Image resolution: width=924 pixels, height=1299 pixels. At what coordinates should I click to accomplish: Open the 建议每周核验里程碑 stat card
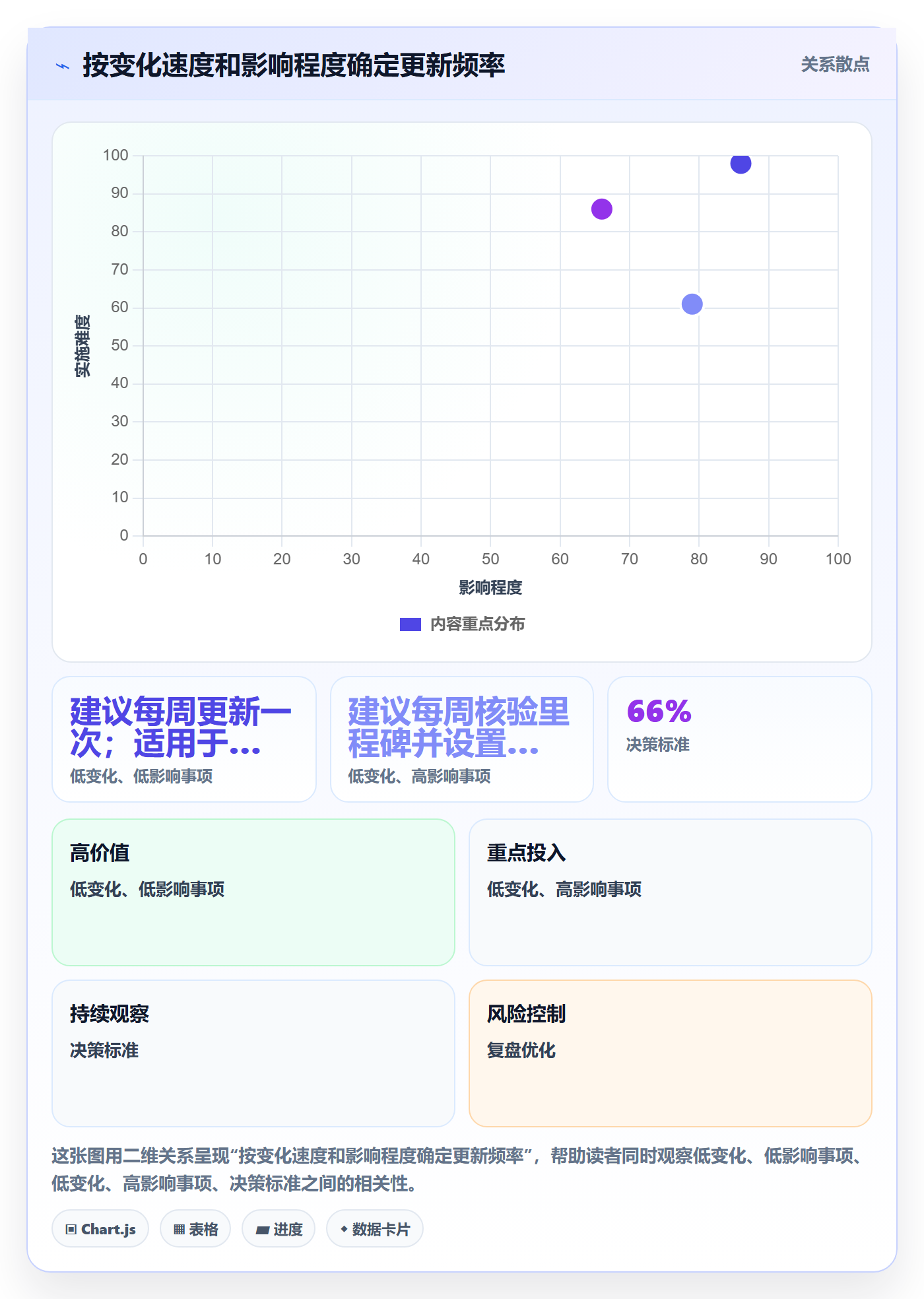(x=462, y=739)
